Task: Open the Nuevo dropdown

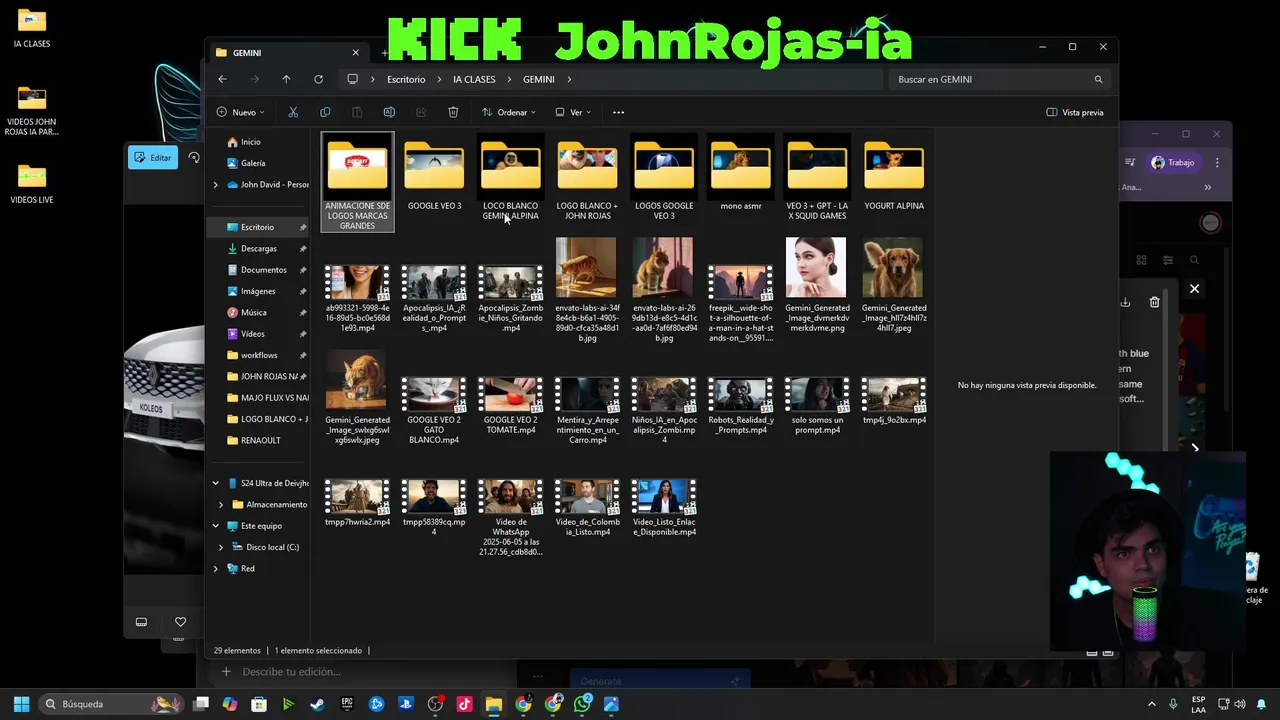Action: coord(240,112)
